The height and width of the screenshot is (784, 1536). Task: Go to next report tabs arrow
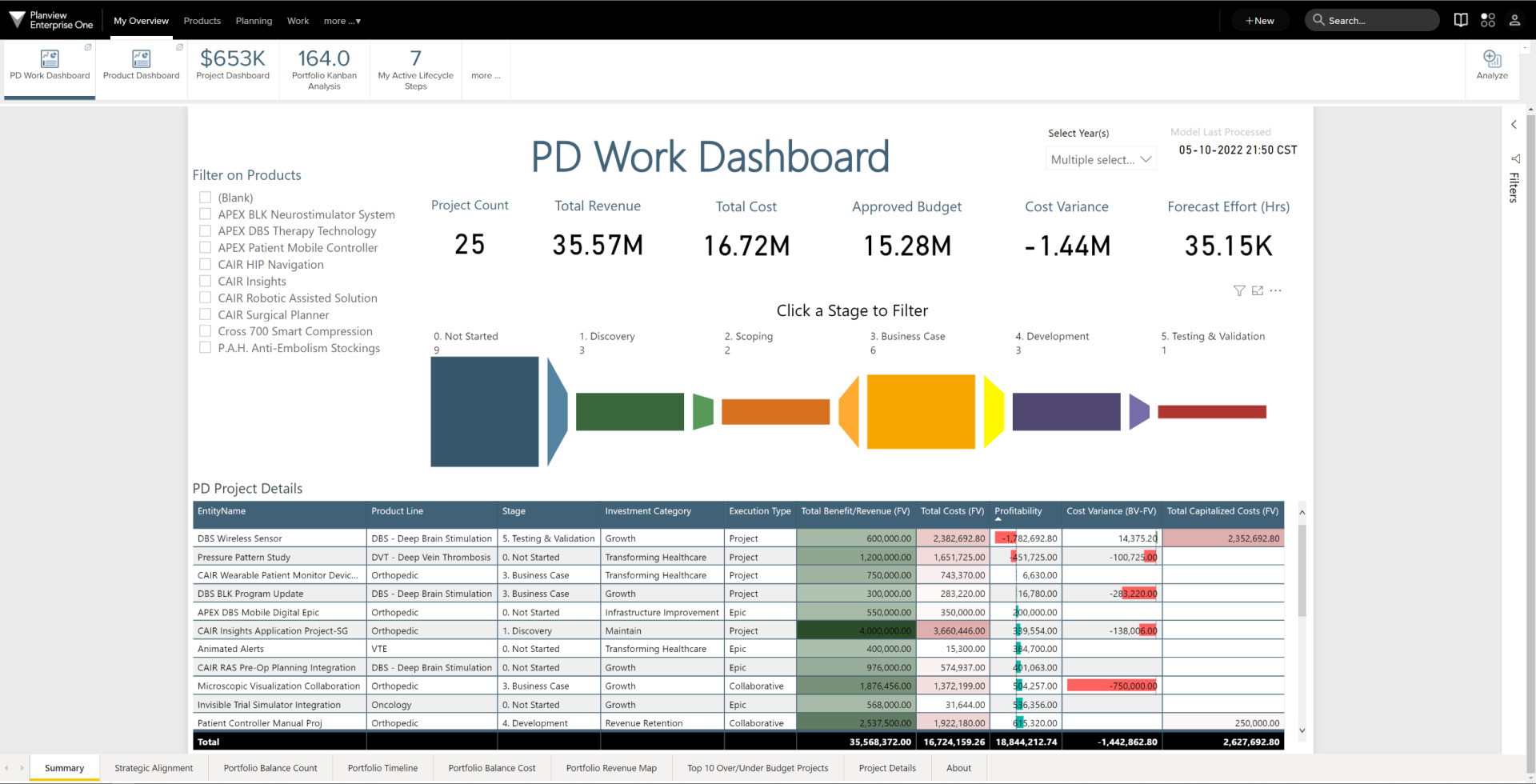click(x=22, y=768)
